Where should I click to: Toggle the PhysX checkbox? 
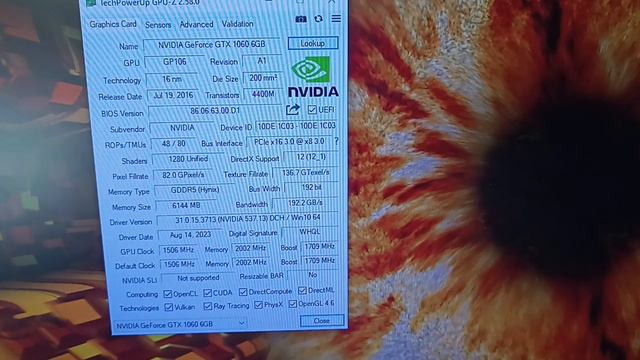pos(258,305)
